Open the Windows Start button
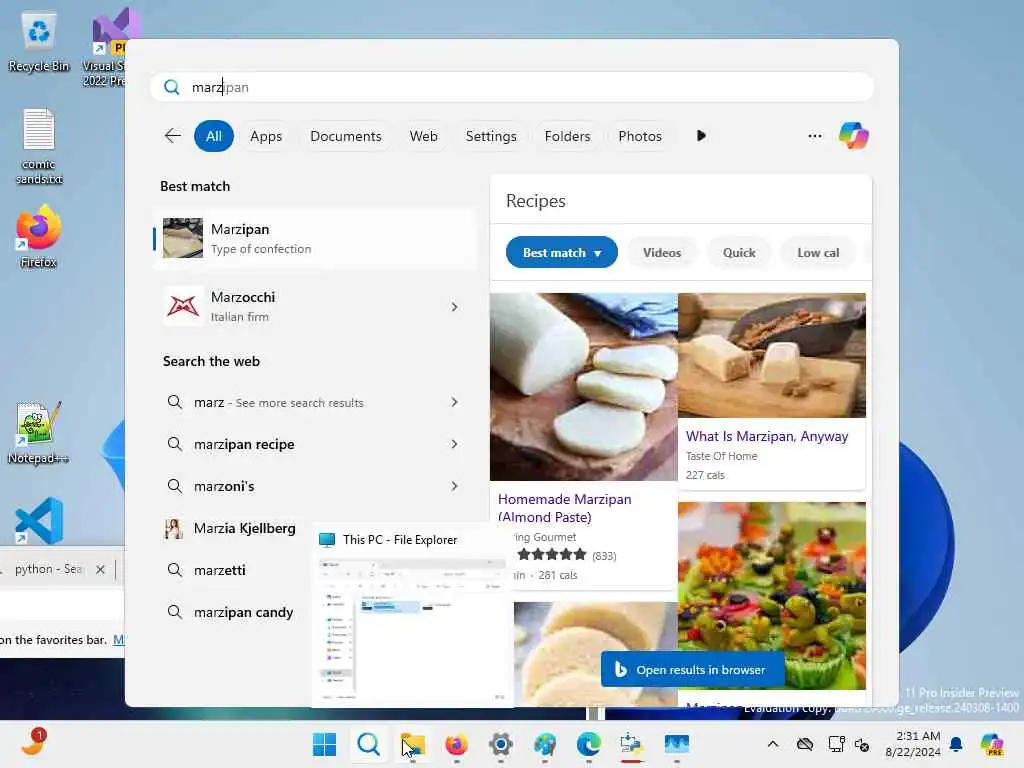1024x768 pixels. click(x=325, y=744)
